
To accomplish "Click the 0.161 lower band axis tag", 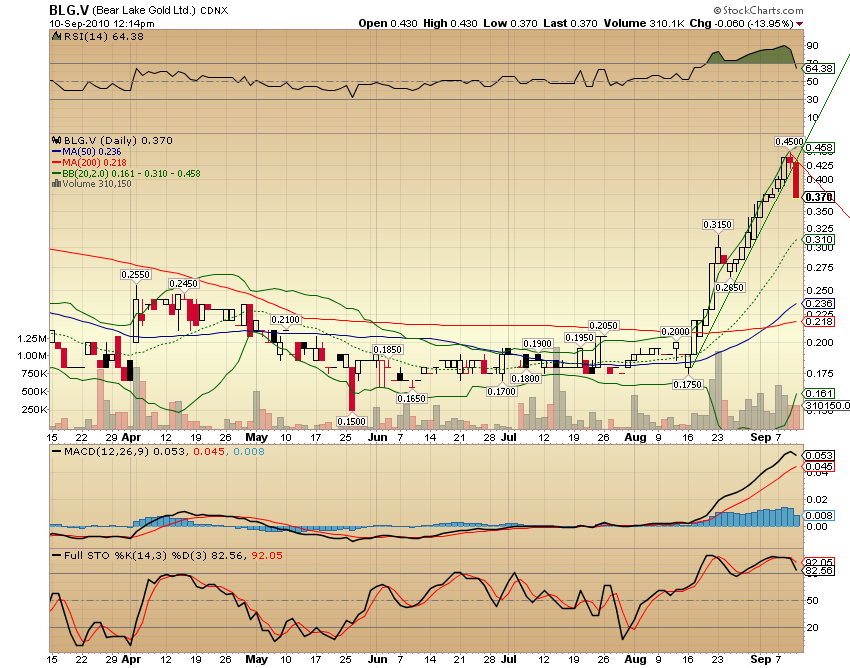I will pyautogui.click(x=819, y=394).
